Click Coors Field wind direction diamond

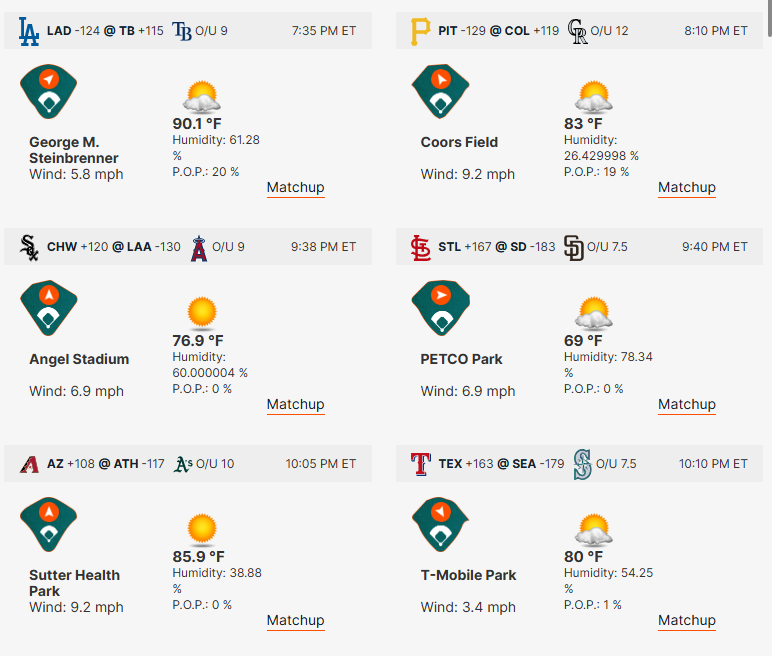coord(441,92)
